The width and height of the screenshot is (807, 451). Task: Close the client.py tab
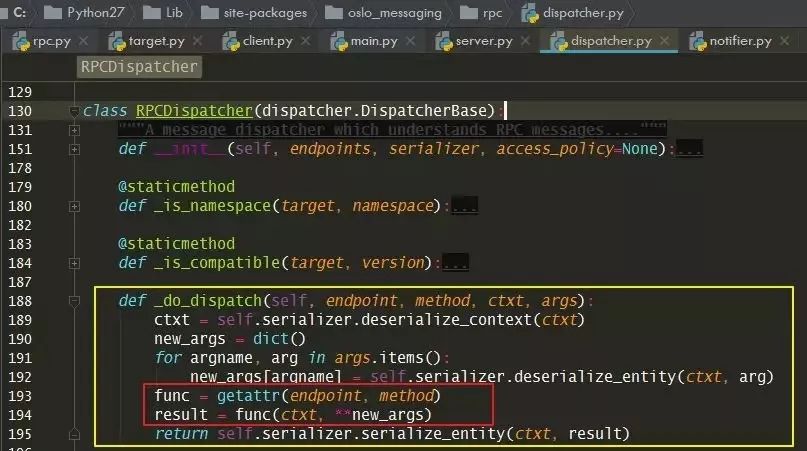click(306, 41)
